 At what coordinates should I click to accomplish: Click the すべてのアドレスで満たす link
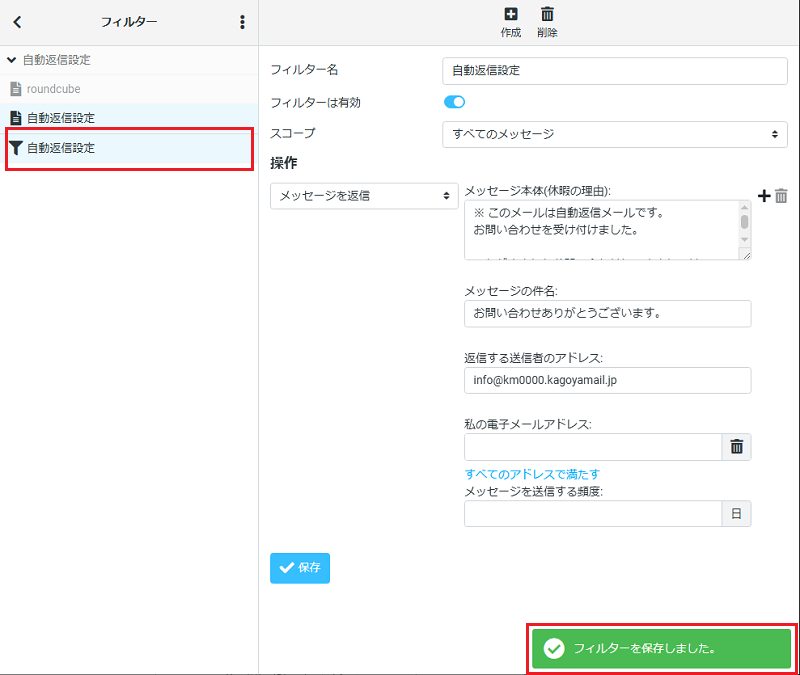[x=531, y=473]
